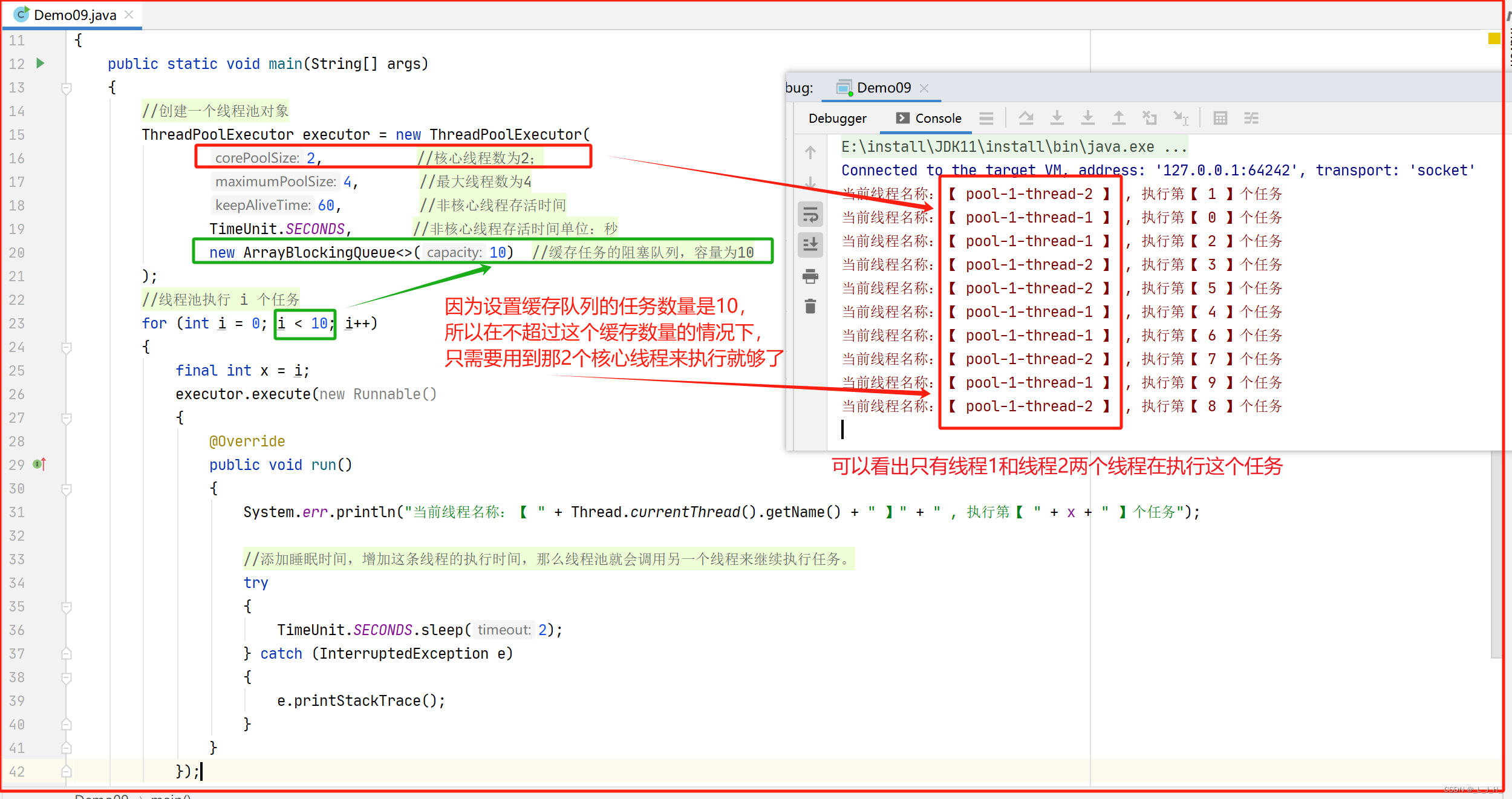Collapse the Runnable fold on line 27
The height and width of the screenshot is (799, 1512).
pos(67,419)
